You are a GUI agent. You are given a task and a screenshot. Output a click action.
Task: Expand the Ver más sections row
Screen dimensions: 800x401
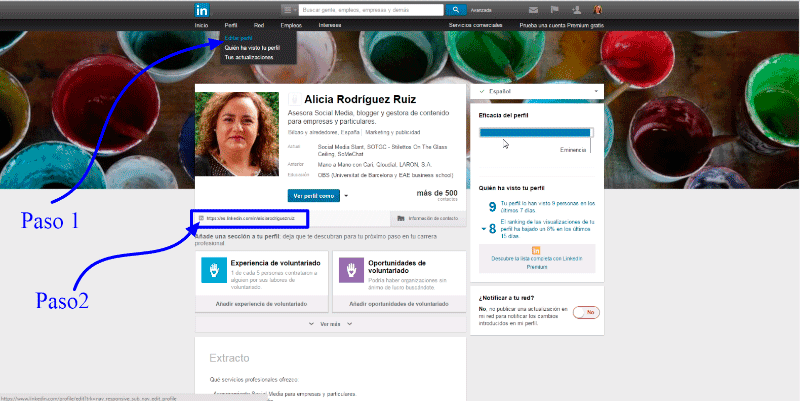(330, 324)
